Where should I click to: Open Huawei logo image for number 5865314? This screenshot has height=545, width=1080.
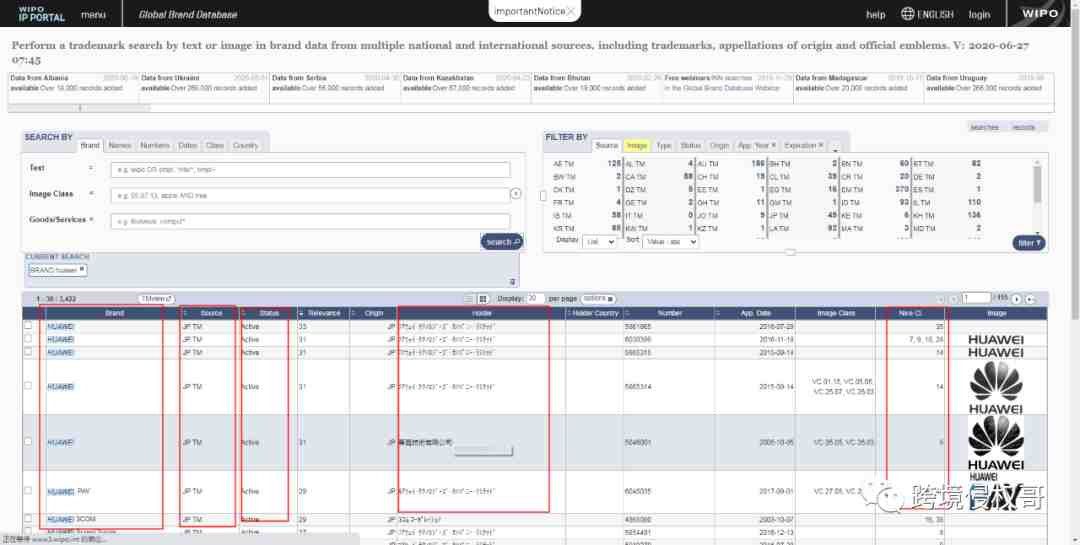[996, 387]
